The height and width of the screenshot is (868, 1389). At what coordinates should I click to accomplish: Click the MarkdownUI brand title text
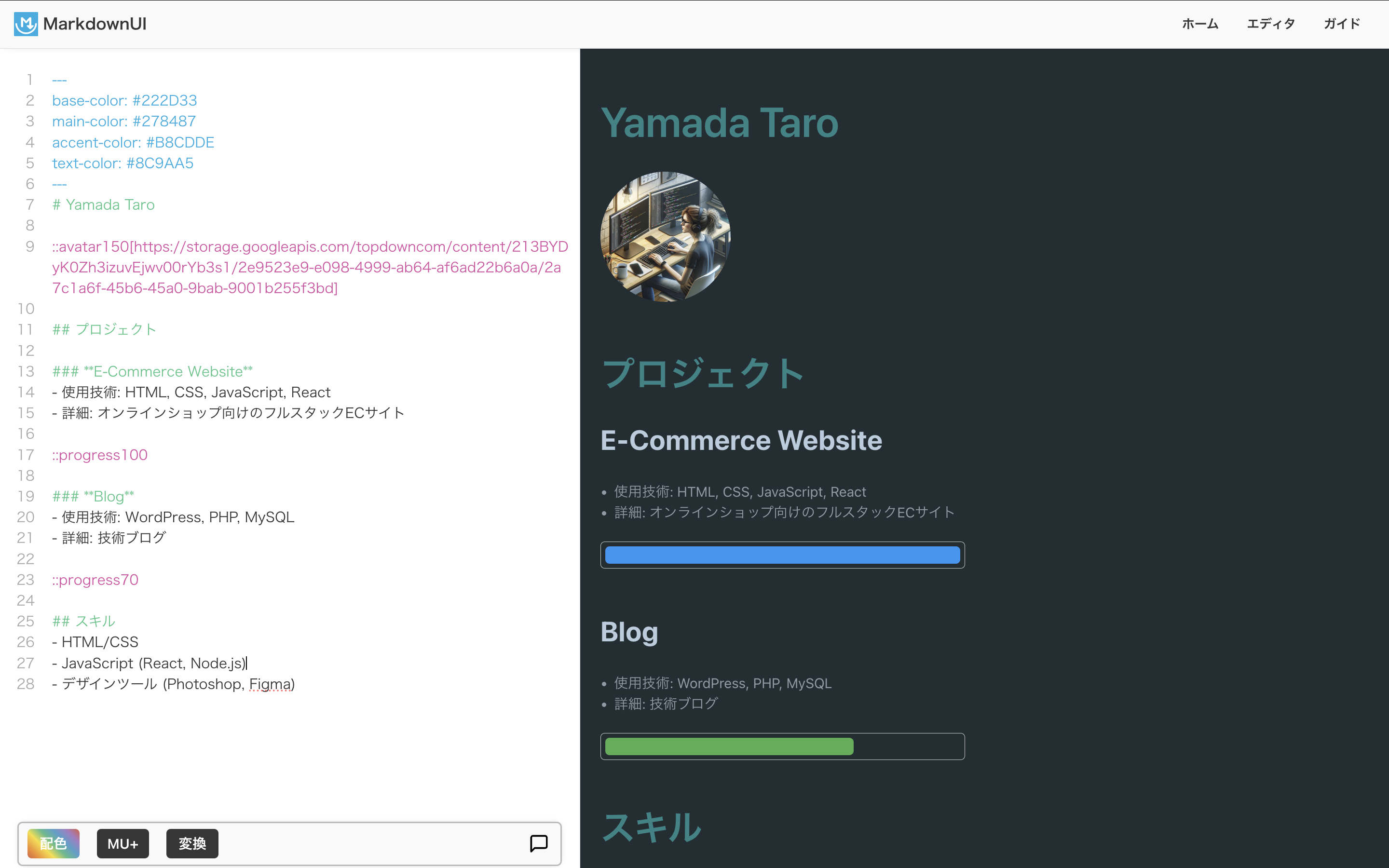95,24
